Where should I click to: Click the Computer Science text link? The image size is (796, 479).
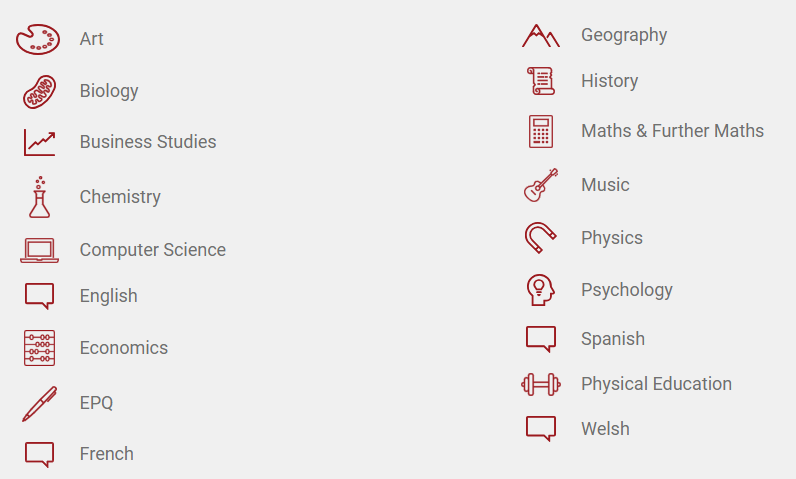[x=153, y=250]
